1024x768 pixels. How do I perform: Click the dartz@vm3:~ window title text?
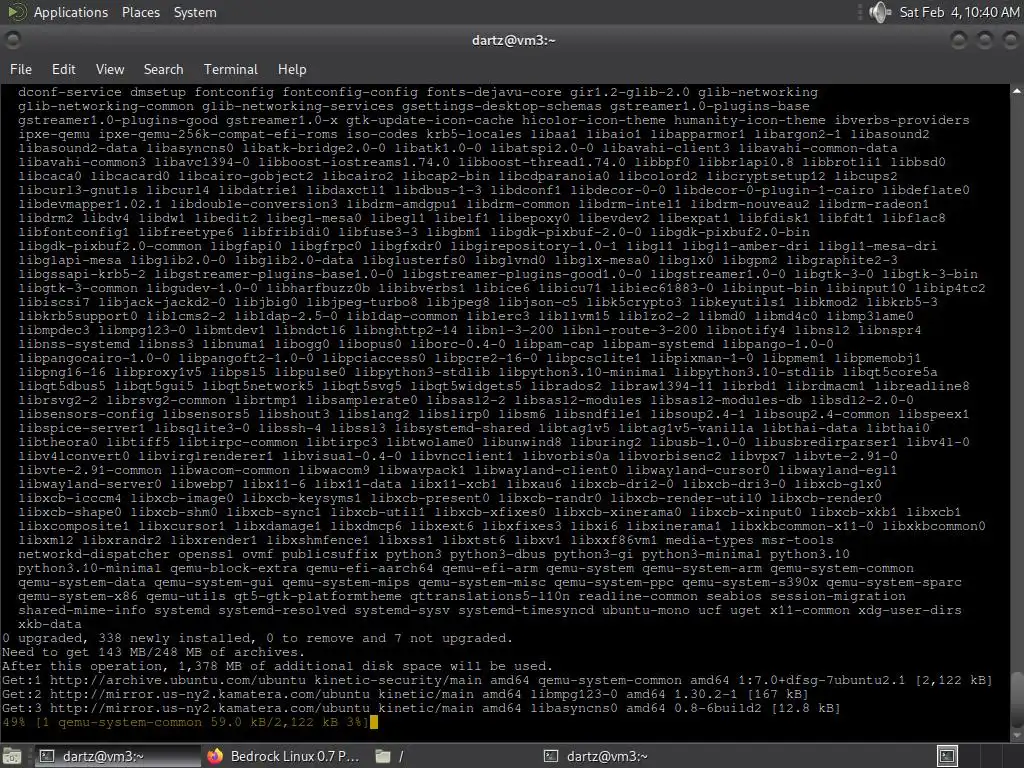point(513,40)
